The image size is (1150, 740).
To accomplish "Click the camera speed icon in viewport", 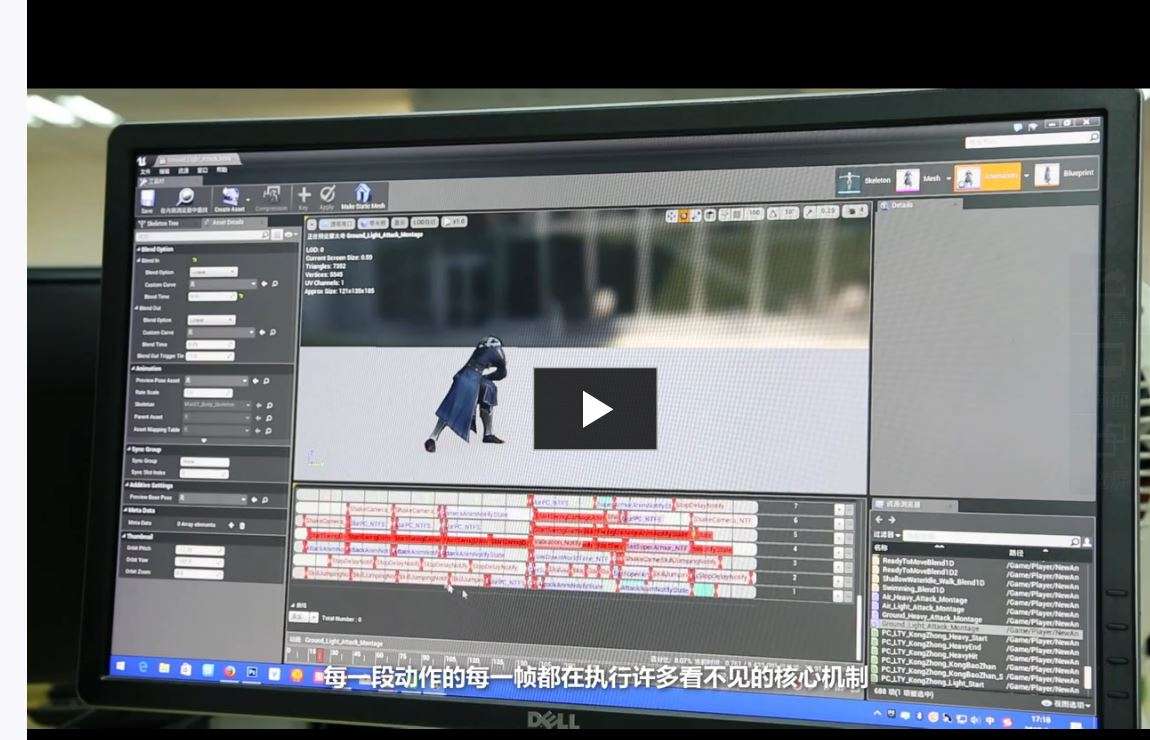I will [x=853, y=211].
